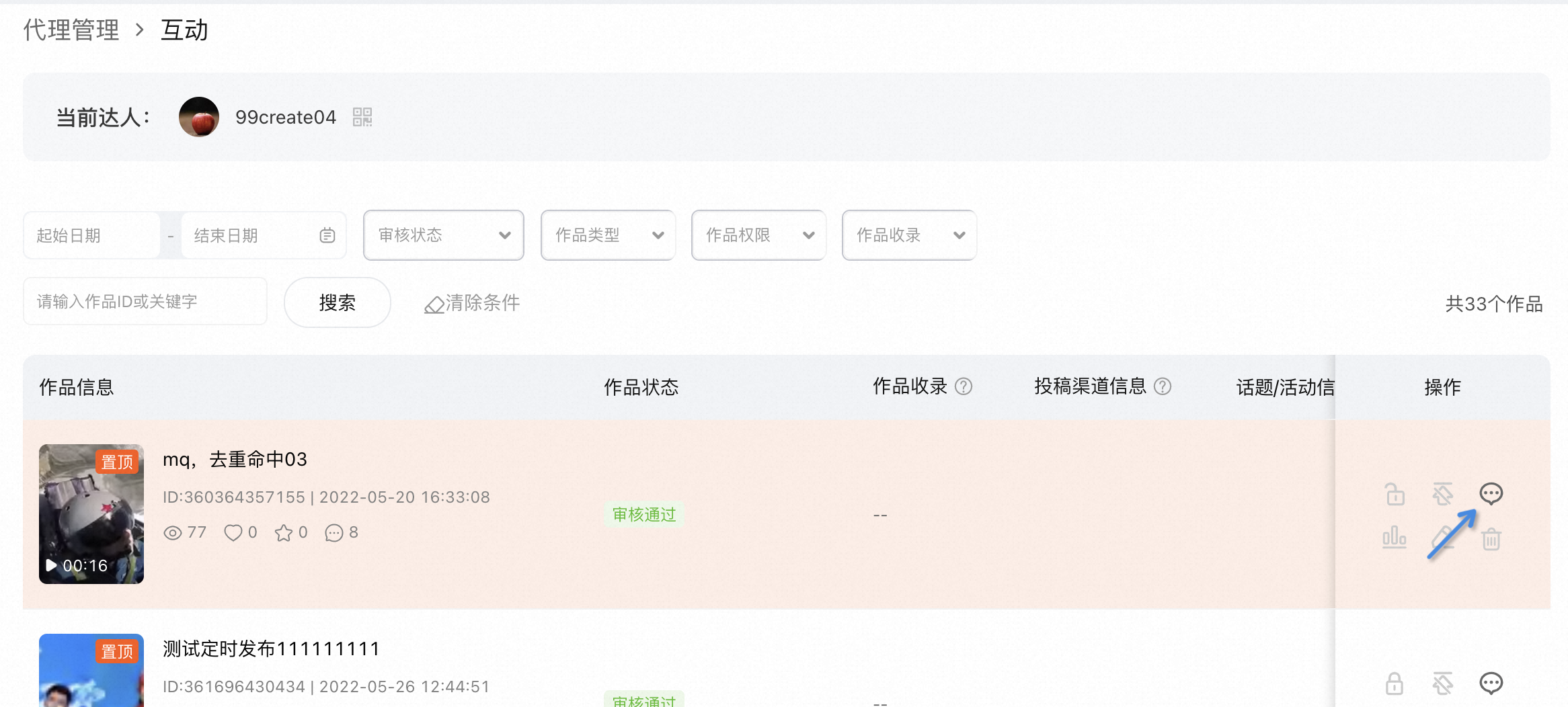Click the 99create04 apple avatar

coord(199,117)
